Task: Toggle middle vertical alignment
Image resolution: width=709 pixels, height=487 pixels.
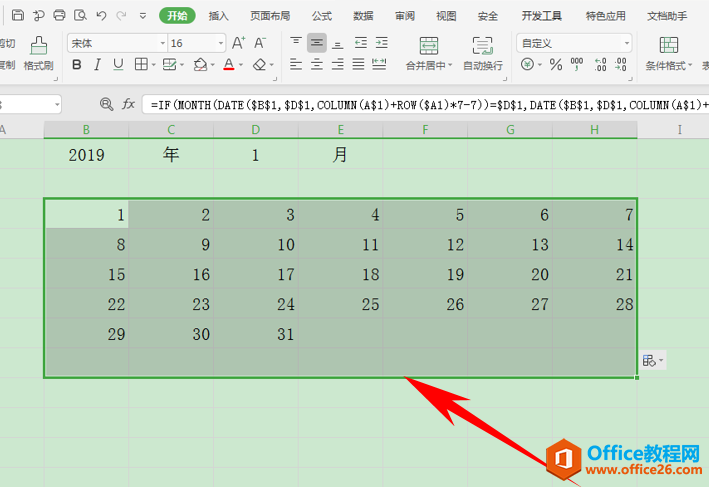Action: pyautogui.click(x=317, y=43)
